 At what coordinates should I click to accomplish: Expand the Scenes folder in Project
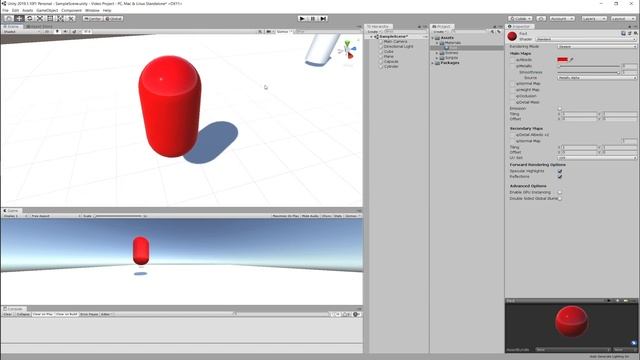(x=437, y=53)
